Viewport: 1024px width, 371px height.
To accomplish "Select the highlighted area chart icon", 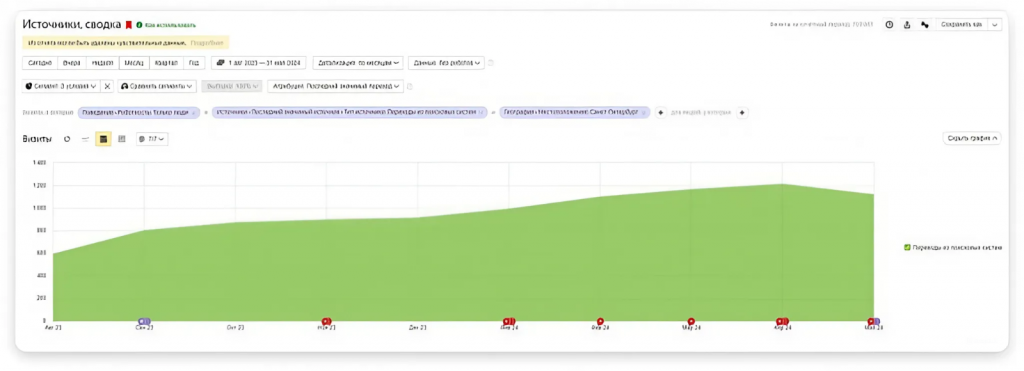I will click(103, 138).
